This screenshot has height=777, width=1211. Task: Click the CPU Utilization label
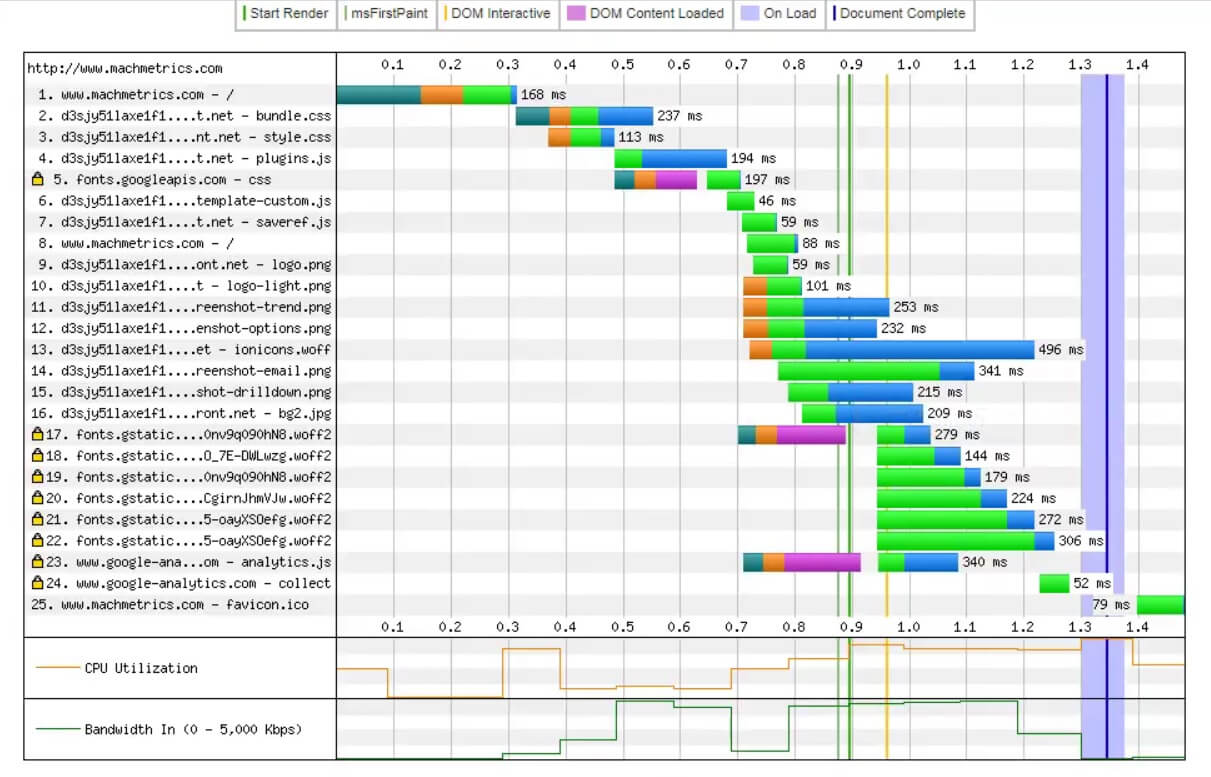click(141, 668)
